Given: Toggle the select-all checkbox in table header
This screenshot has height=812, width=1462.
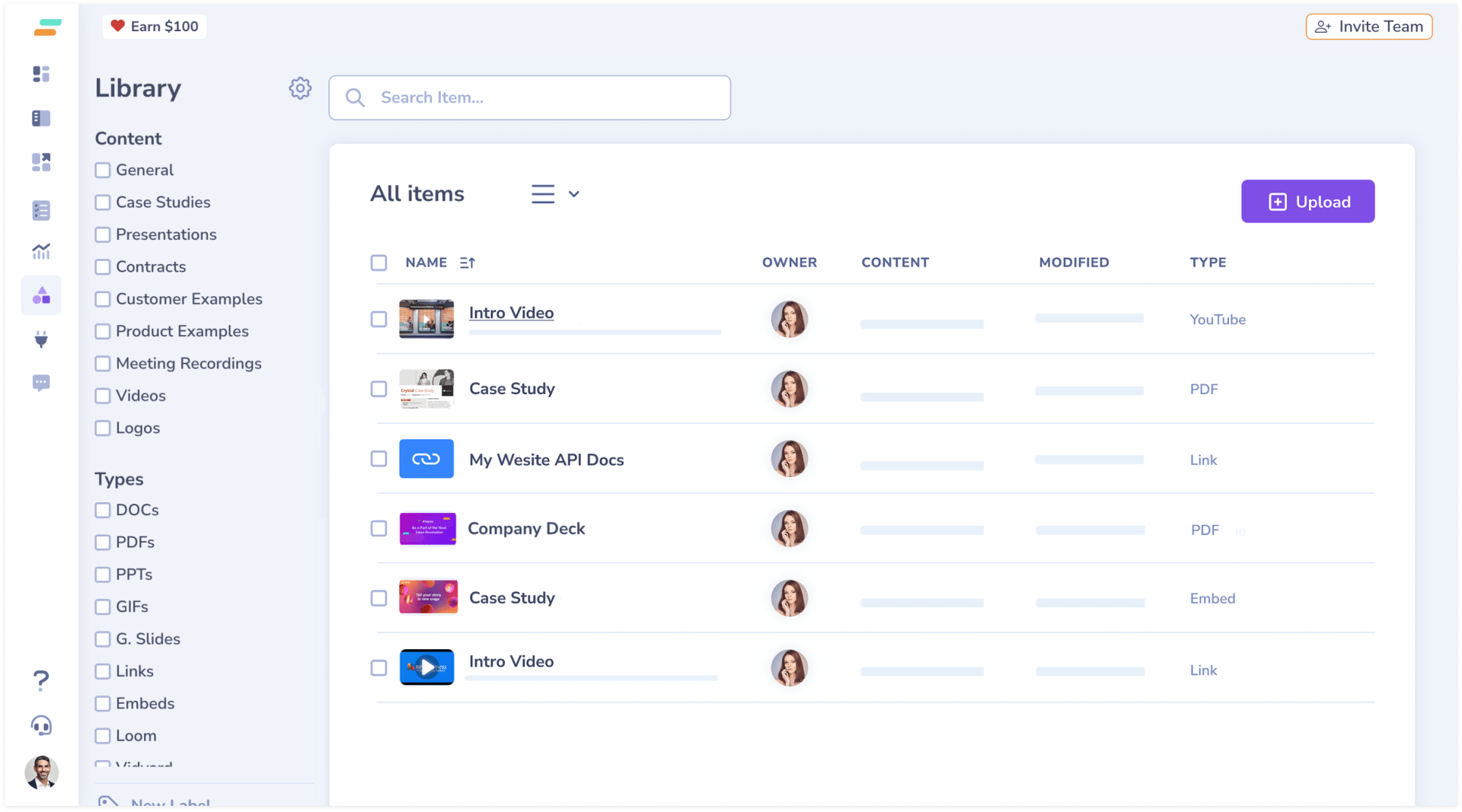Looking at the screenshot, I should pyautogui.click(x=378, y=263).
